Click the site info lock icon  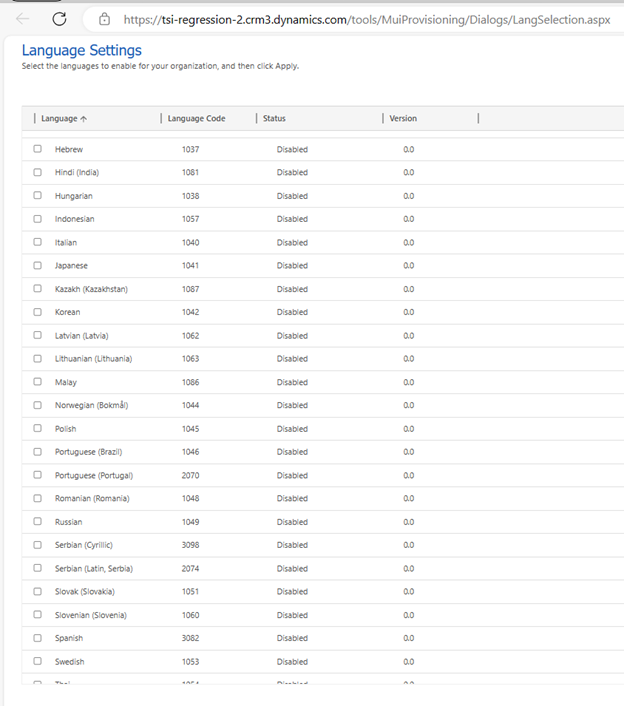click(104, 19)
